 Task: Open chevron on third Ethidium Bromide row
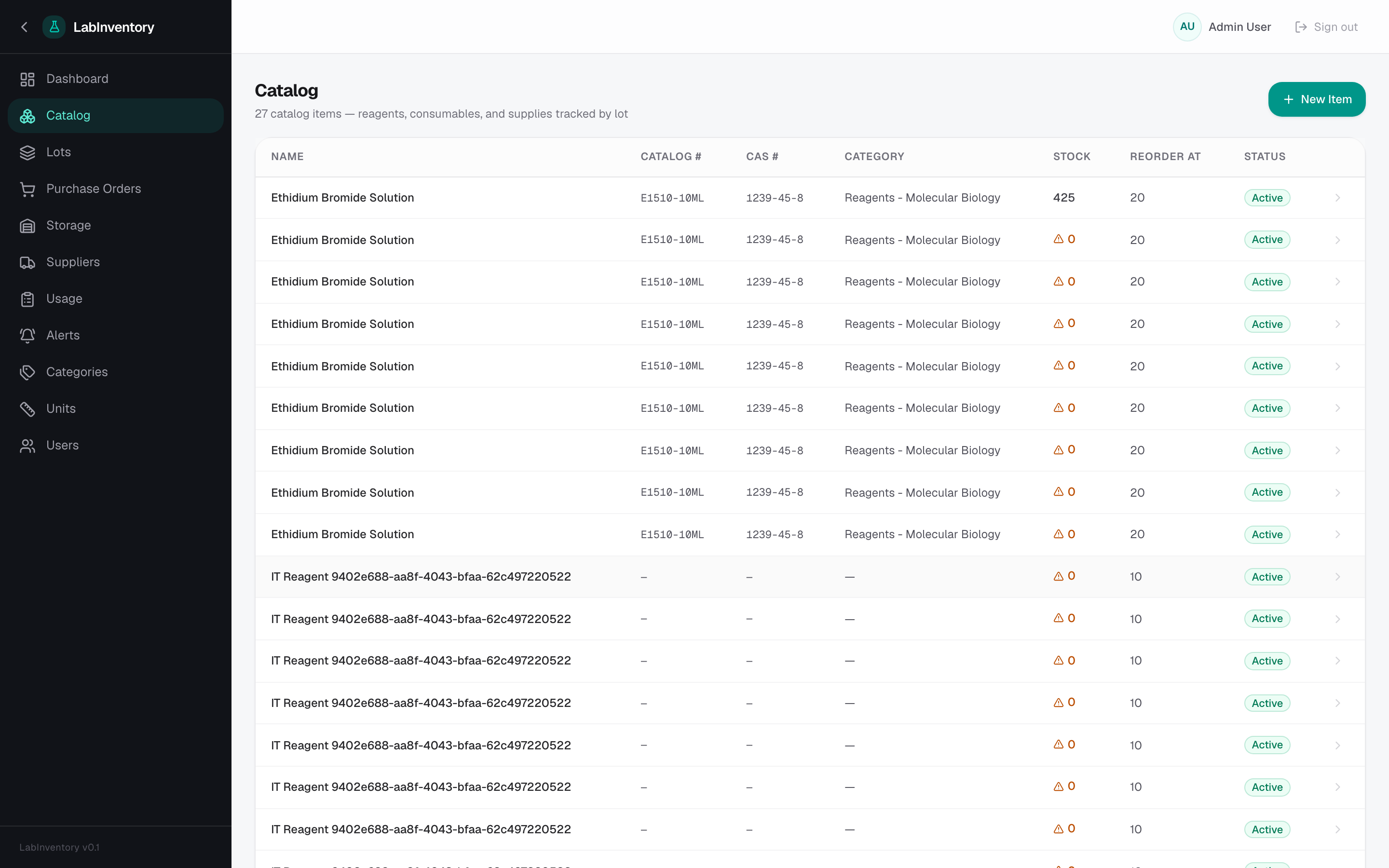click(1337, 282)
